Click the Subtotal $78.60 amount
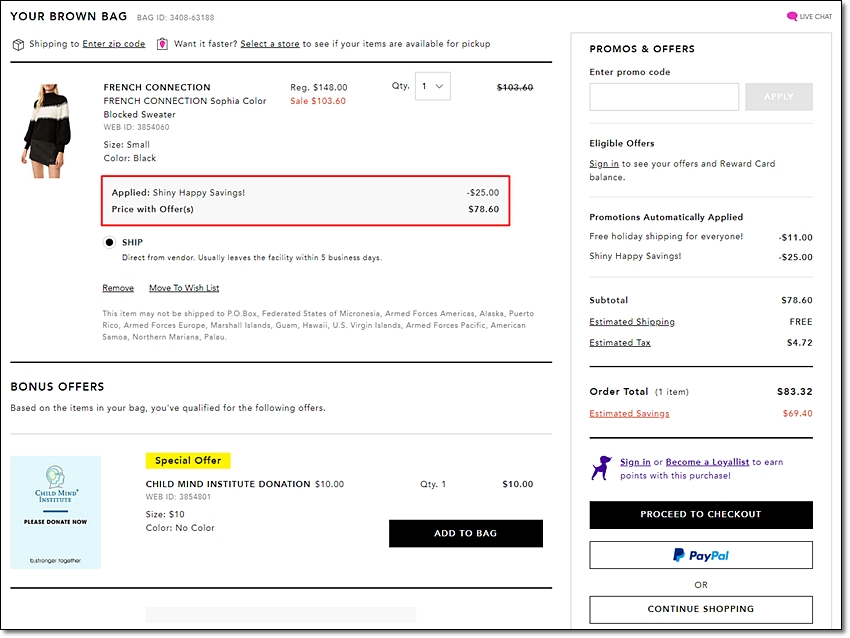Screen dimensions: 850x638 pyautogui.click(x=797, y=300)
